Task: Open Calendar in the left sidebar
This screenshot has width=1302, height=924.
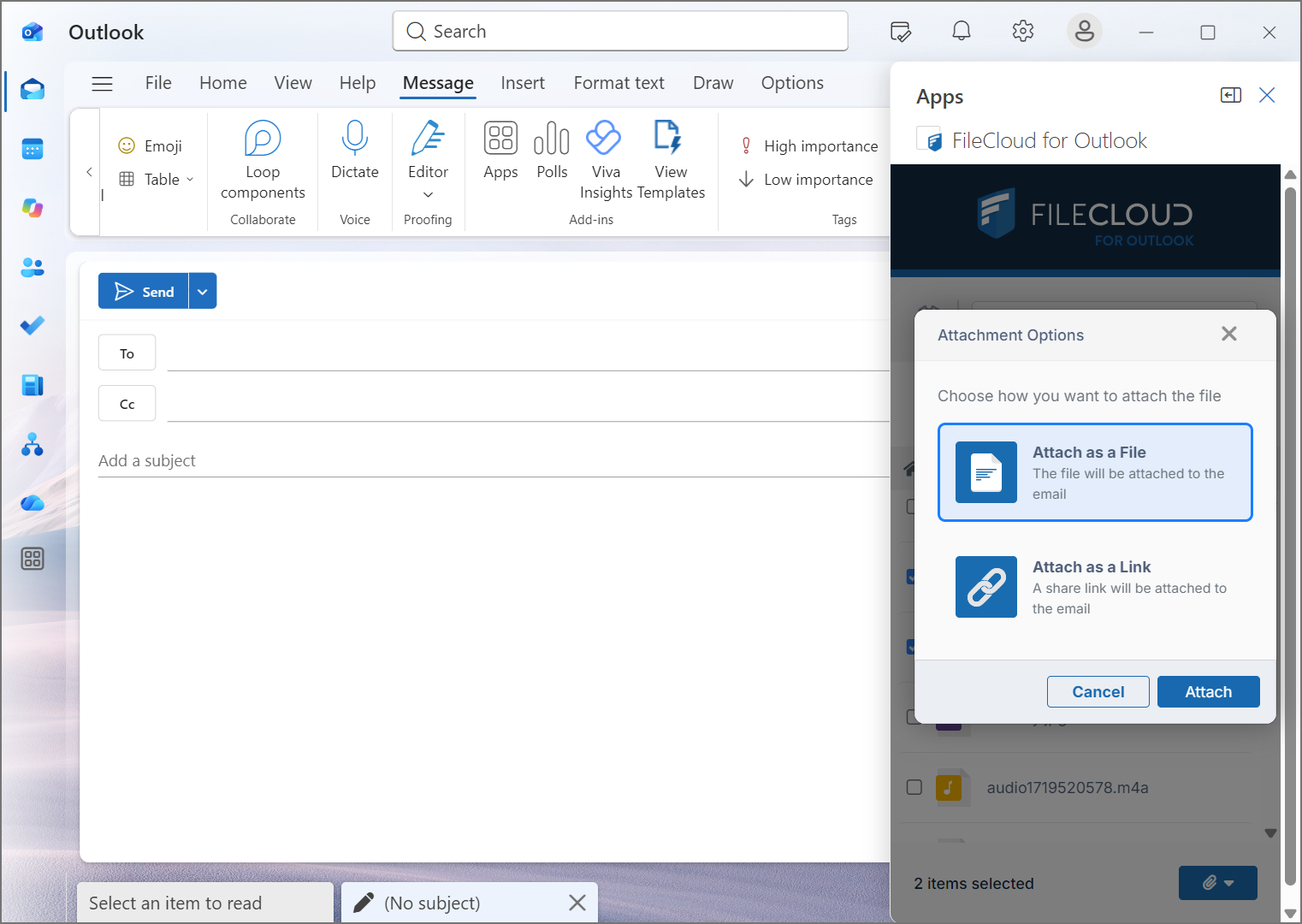Action: pyautogui.click(x=33, y=149)
